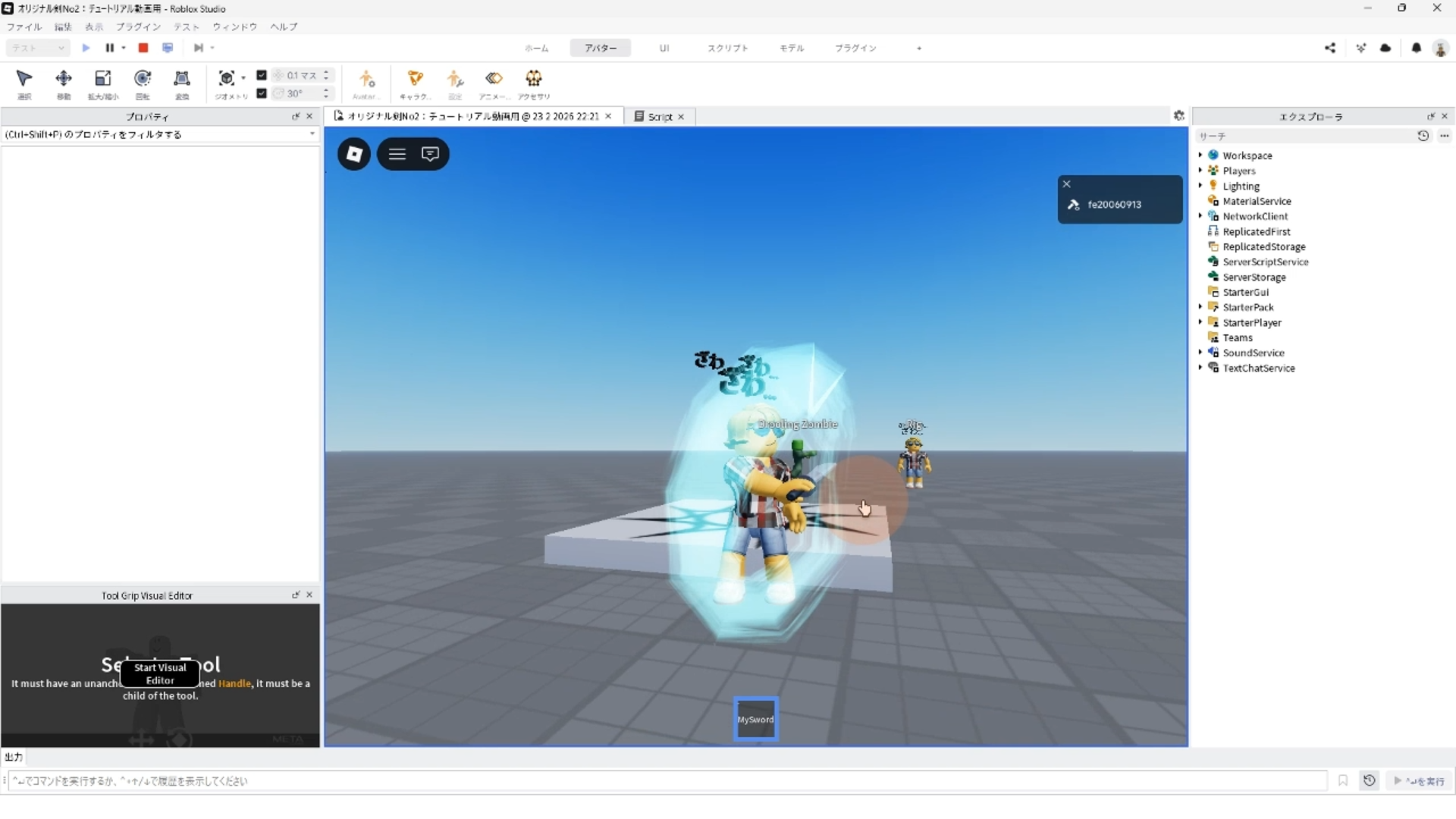Click the command bar input field
Image resolution: width=1456 pixels, height=819 pixels.
(667, 781)
